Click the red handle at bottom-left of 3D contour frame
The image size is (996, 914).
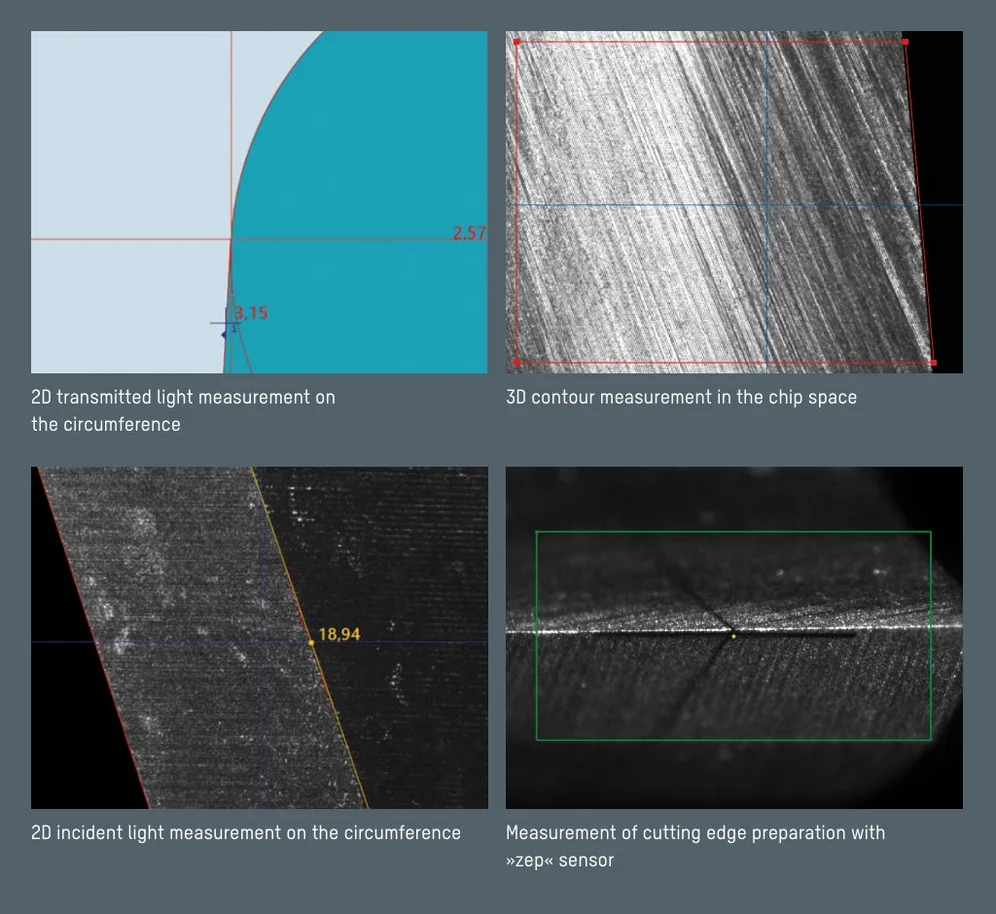point(516,362)
